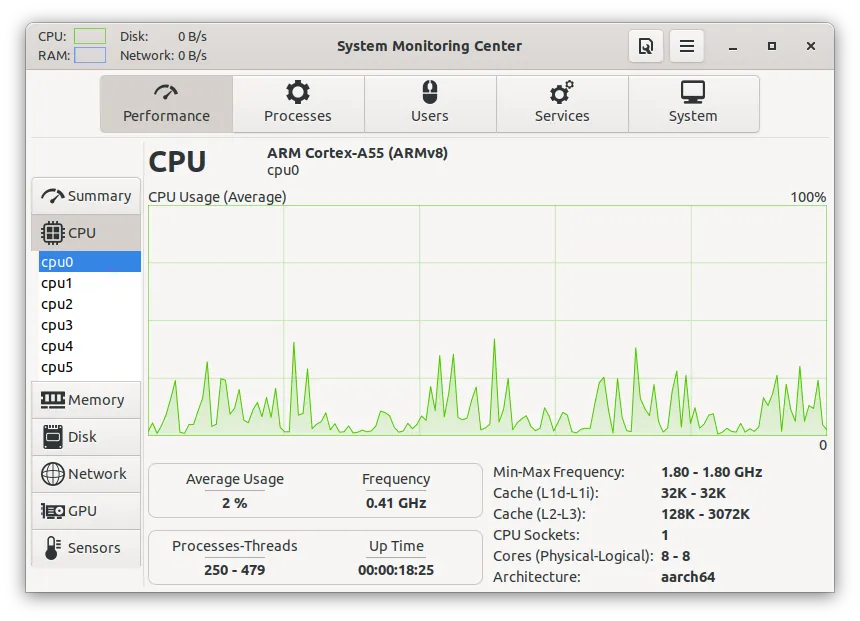Open the Performance tab
The width and height of the screenshot is (860, 621).
tap(166, 104)
